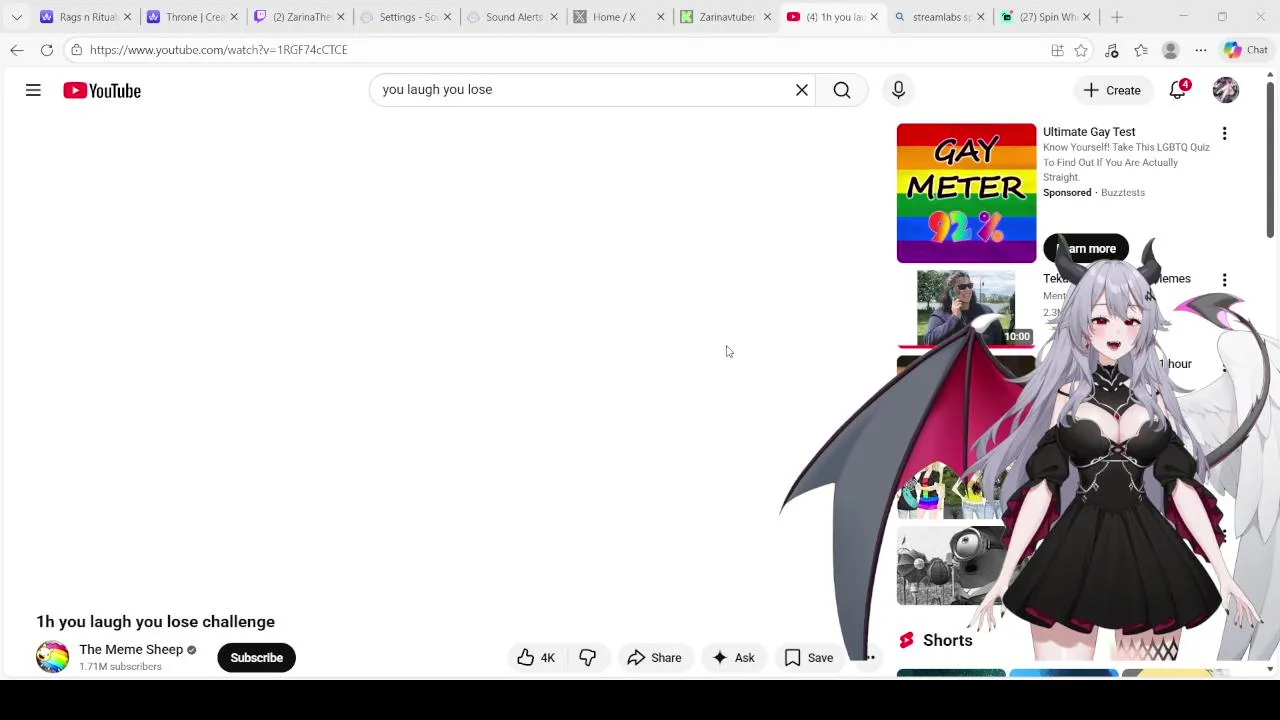
Task: Go to YouTube home via logo
Action: click(102, 90)
